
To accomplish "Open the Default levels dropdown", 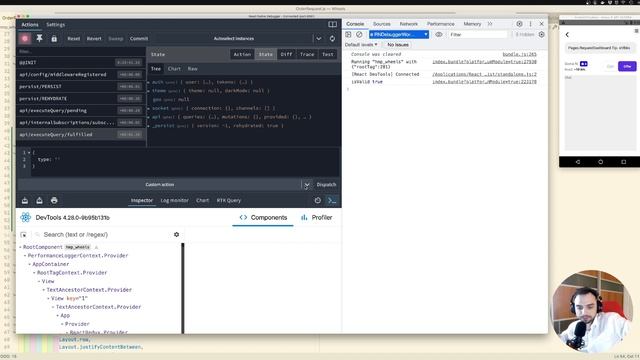I will (x=361, y=44).
